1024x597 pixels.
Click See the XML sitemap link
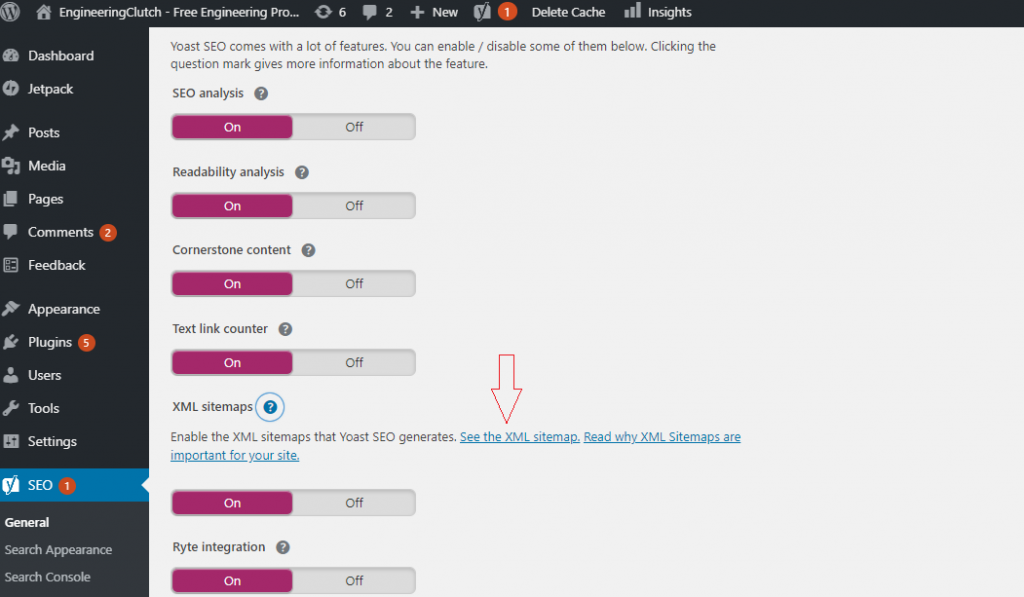click(520, 437)
